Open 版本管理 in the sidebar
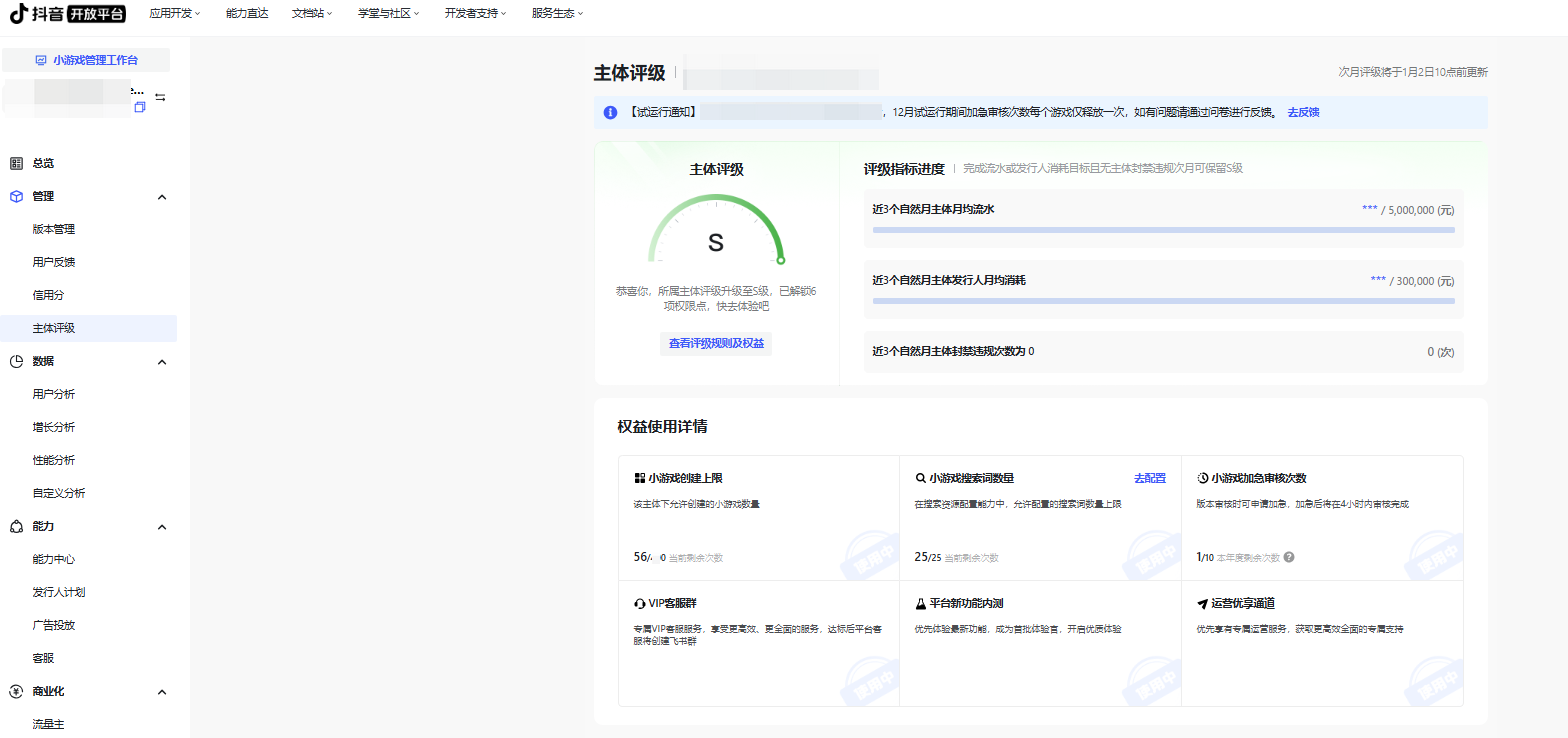 click(54, 229)
